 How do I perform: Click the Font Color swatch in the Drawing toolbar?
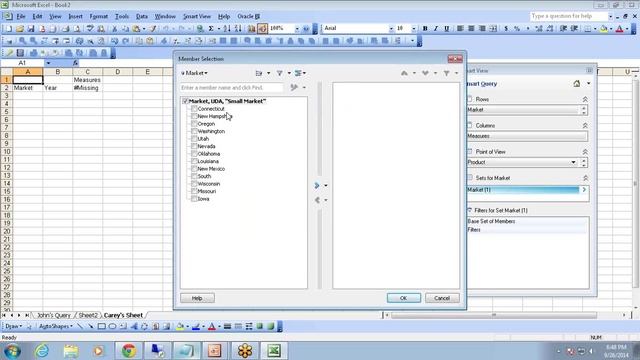click(211, 326)
